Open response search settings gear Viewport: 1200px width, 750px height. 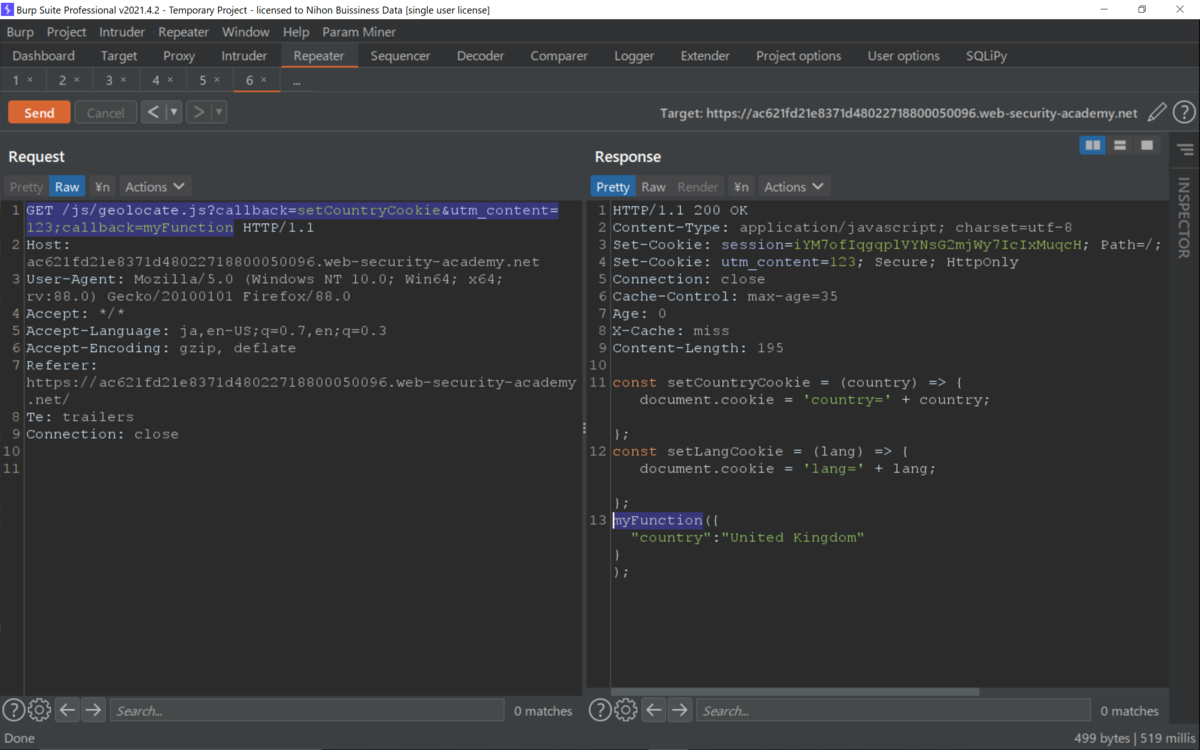626,710
